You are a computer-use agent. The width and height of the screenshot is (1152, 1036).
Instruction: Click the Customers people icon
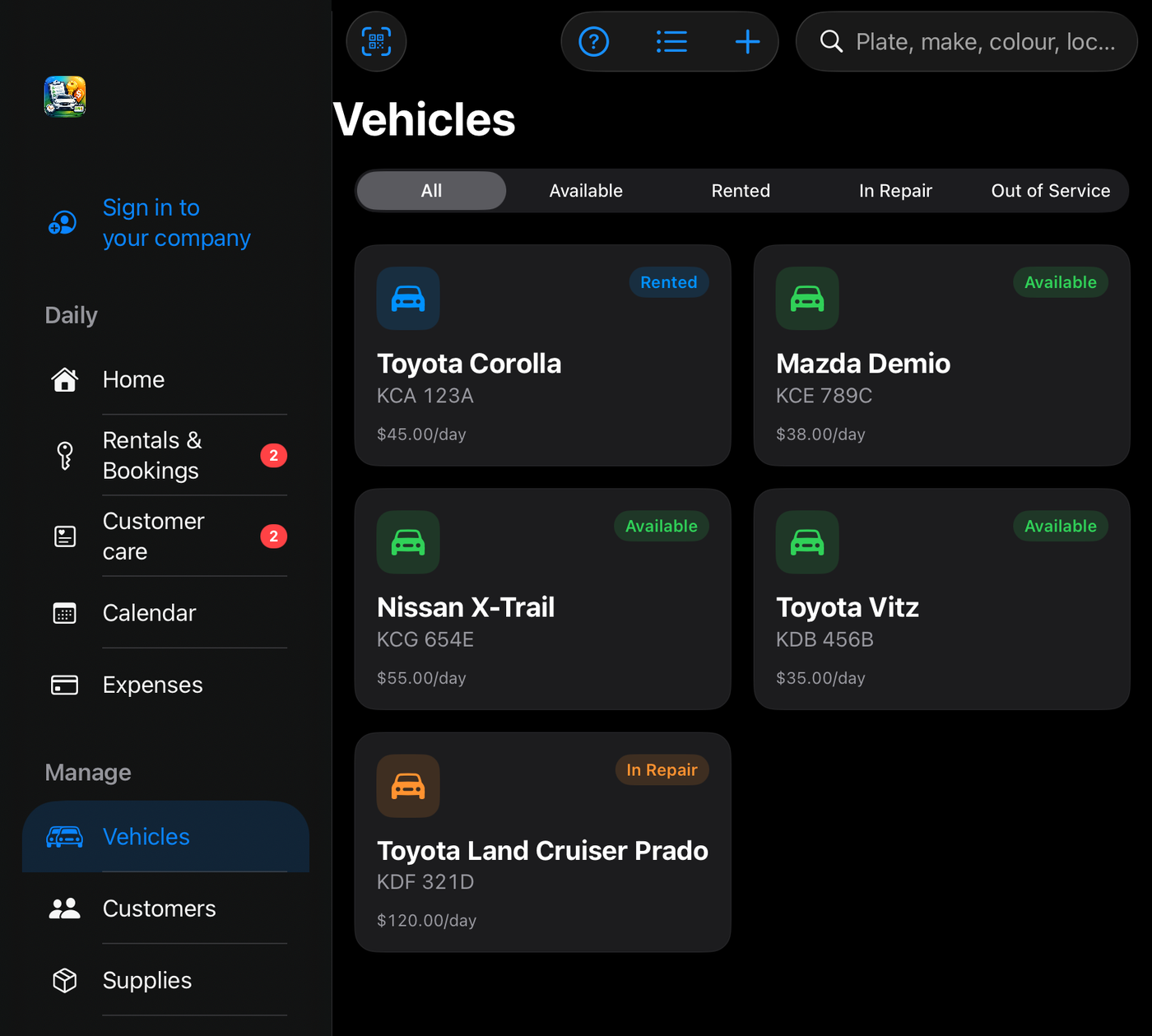[x=64, y=908]
